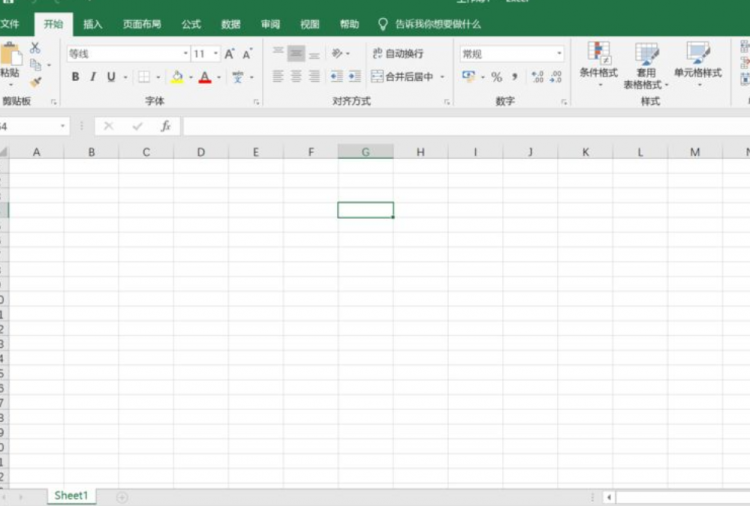Open the Name Box dropdown arrow
Screen dimensions: 750x506
tap(63, 126)
